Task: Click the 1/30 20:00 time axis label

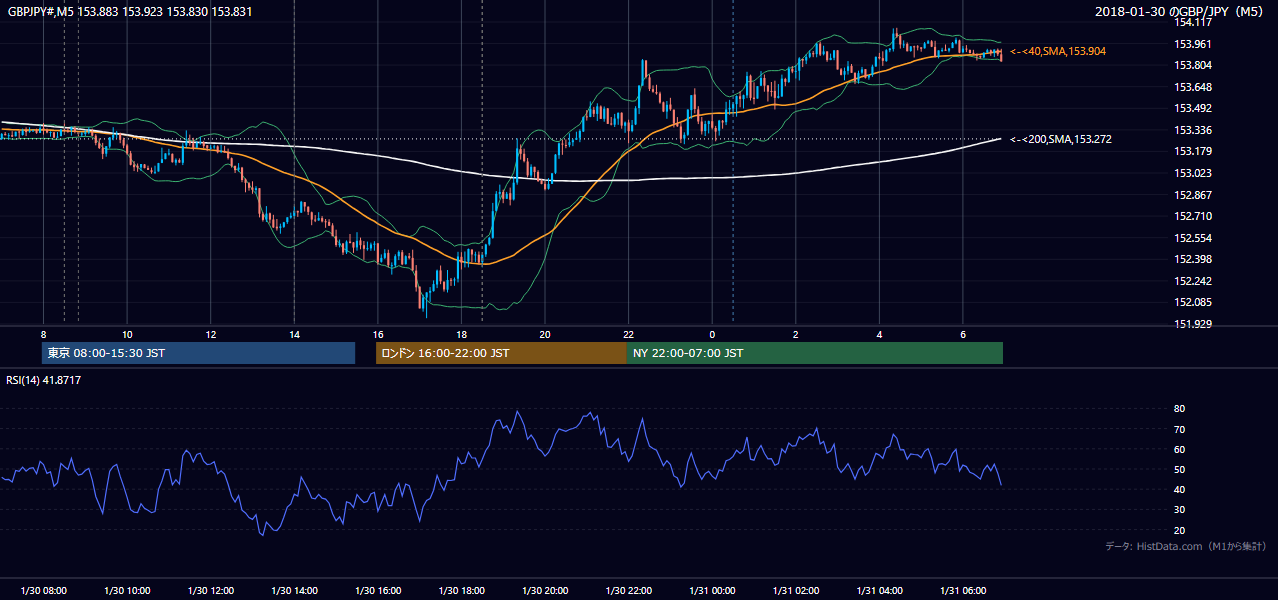Action: pyautogui.click(x=544, y=591)
